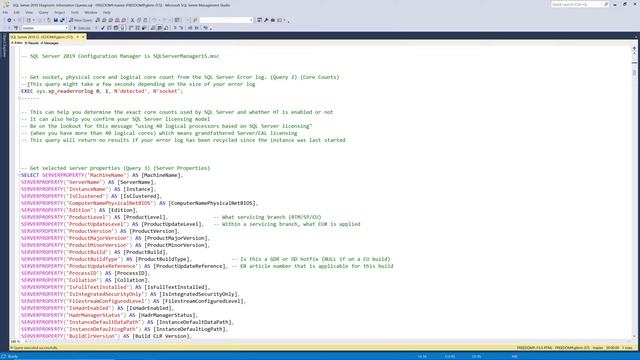Open the Help menu
The height and width of the screenshot is (360, 640).
click(107, 12)
